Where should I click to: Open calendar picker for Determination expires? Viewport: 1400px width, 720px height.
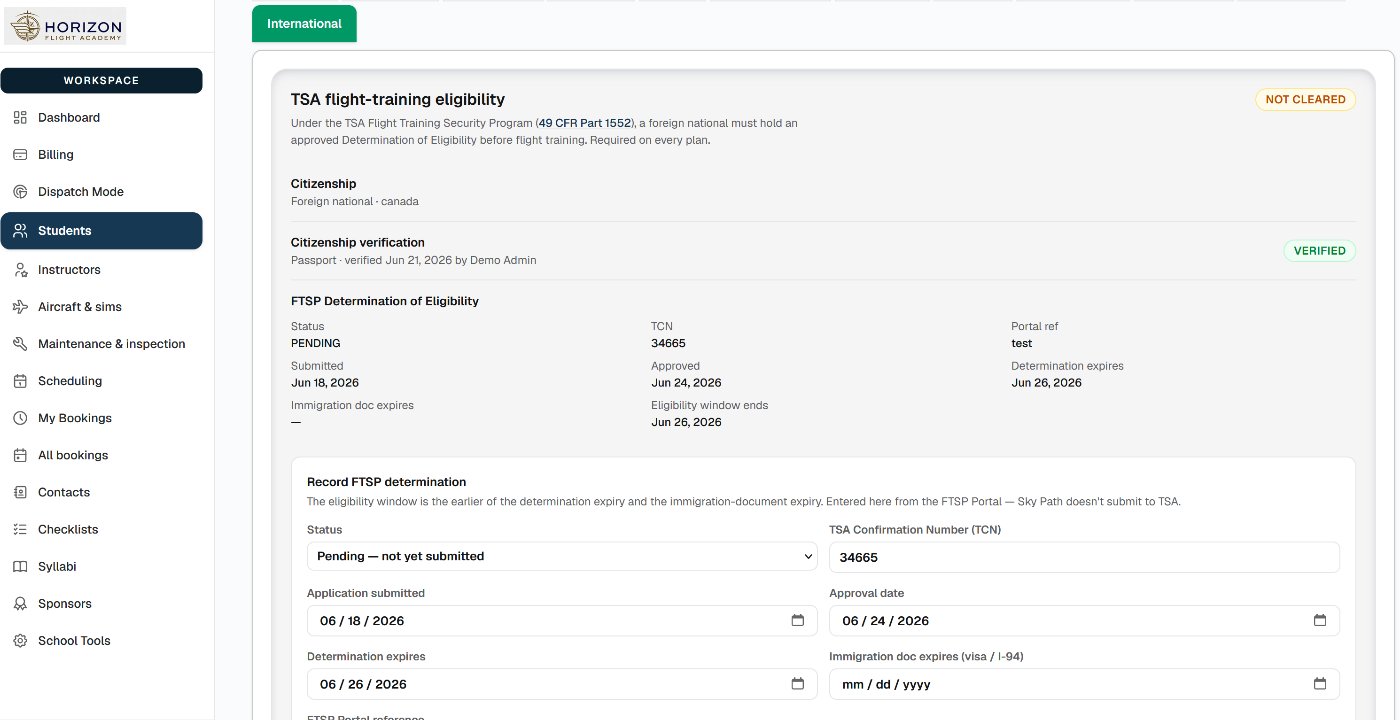798,684
